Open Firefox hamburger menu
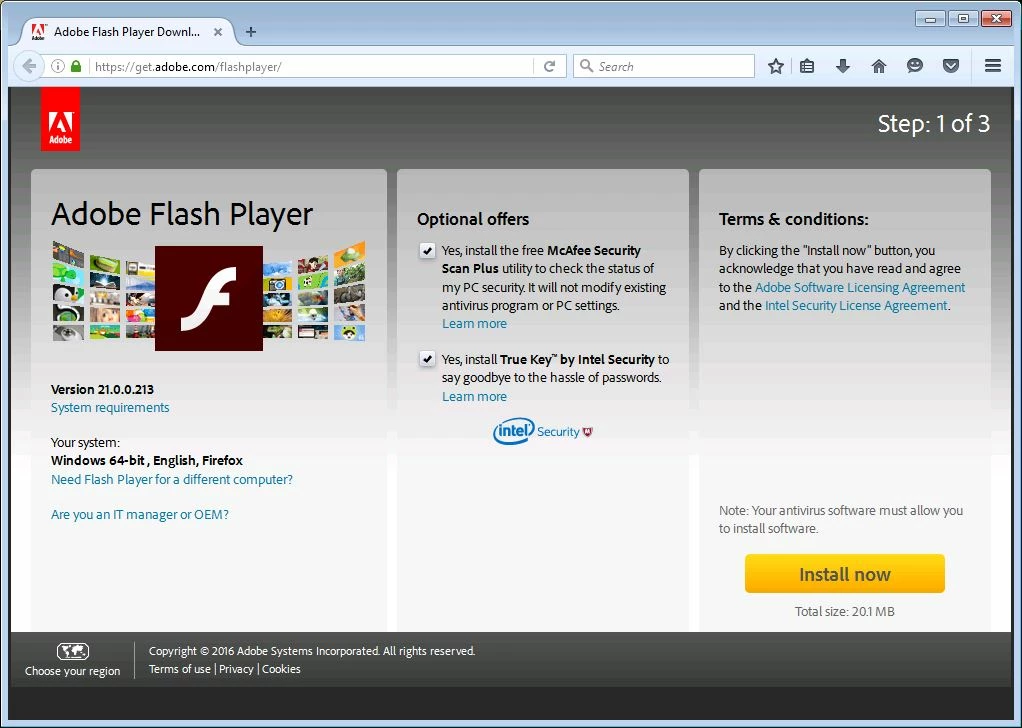This screenshot has width=1022, height=728. tap(993, 66)
